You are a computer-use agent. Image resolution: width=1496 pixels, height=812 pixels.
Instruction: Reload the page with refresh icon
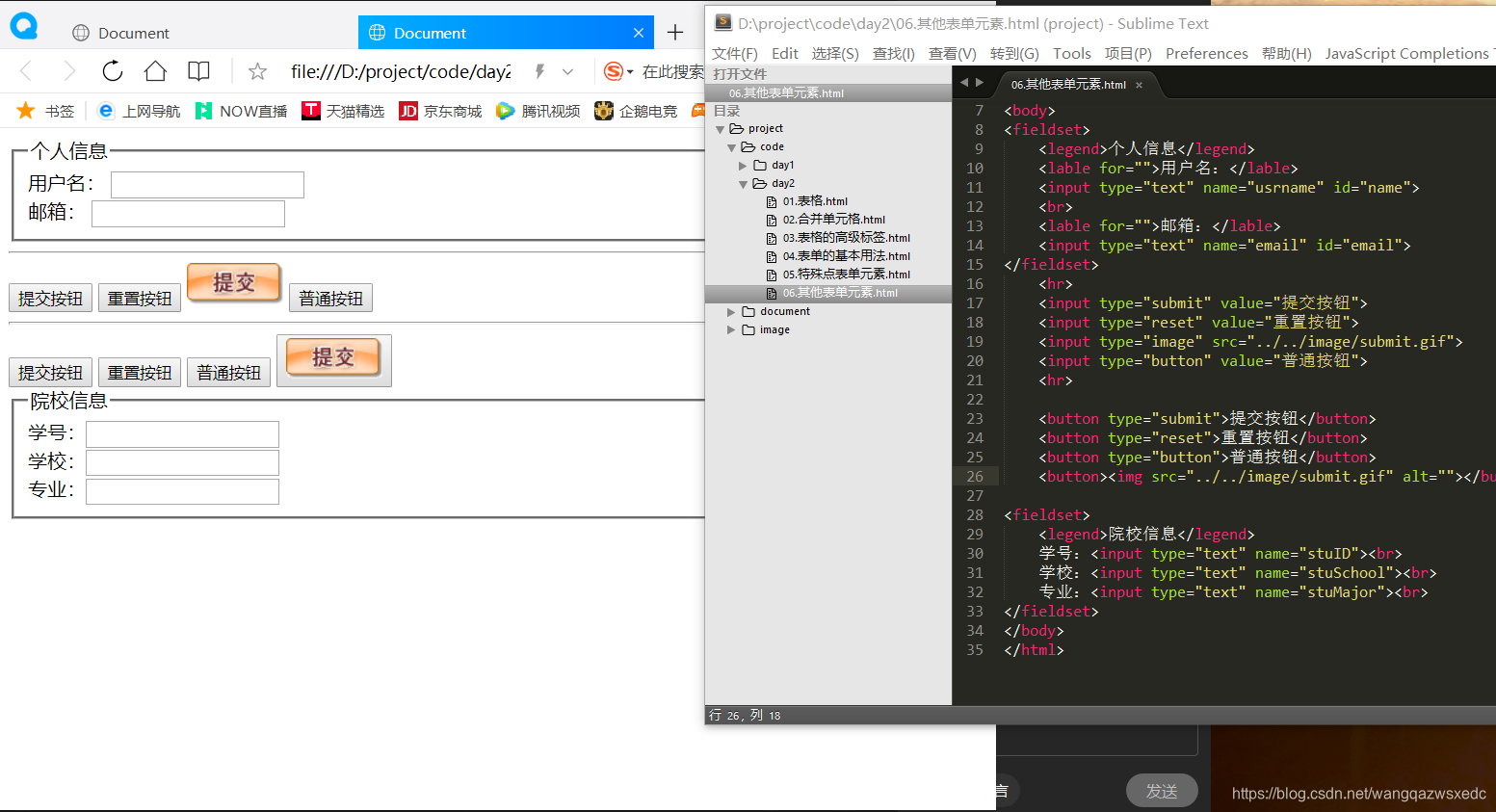pos(113,71)
